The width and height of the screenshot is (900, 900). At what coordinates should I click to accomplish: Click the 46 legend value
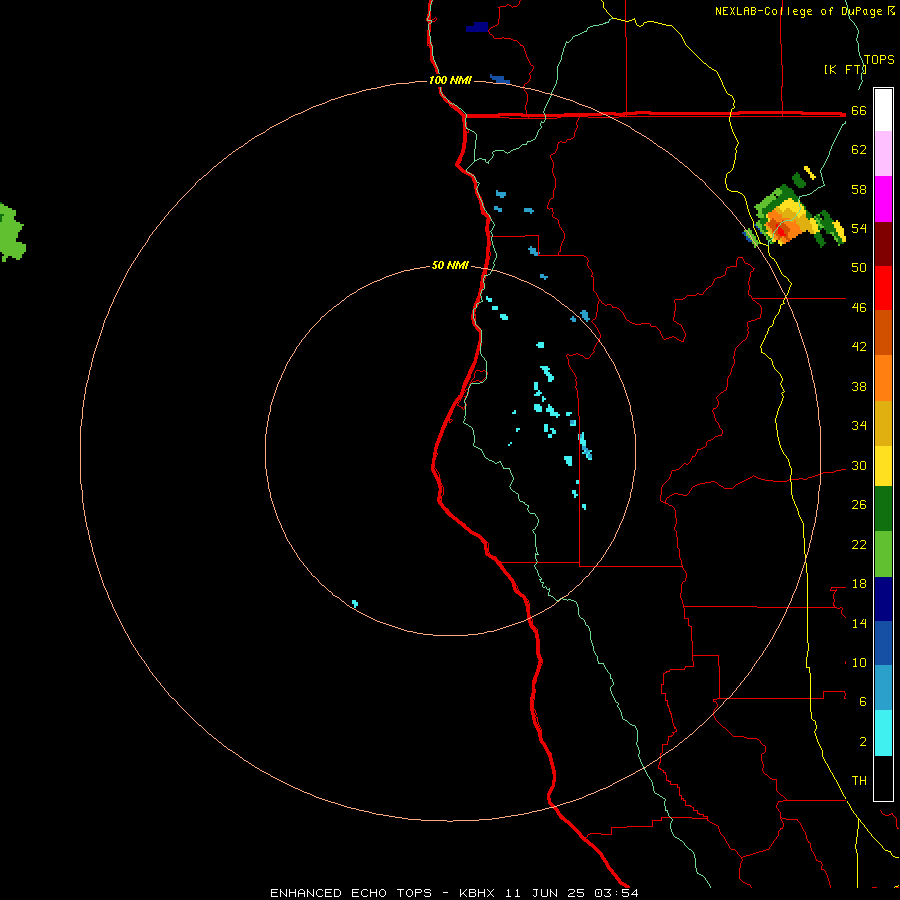[x=859, y=308]
